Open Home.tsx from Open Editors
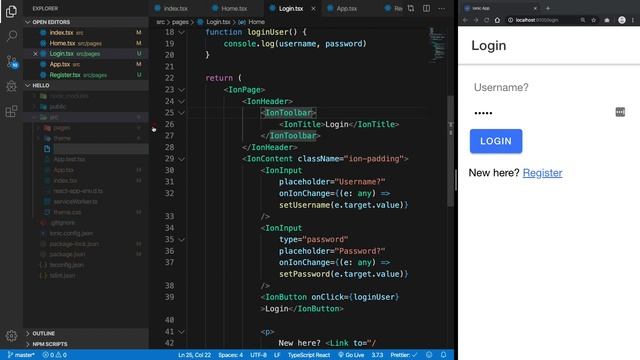Screen dimensions: 640x360 pos(86,43)
